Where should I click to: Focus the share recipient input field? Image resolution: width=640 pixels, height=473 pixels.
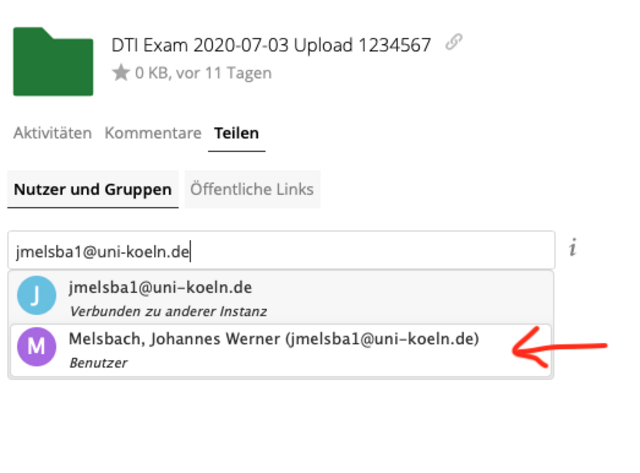click(281, 250)
